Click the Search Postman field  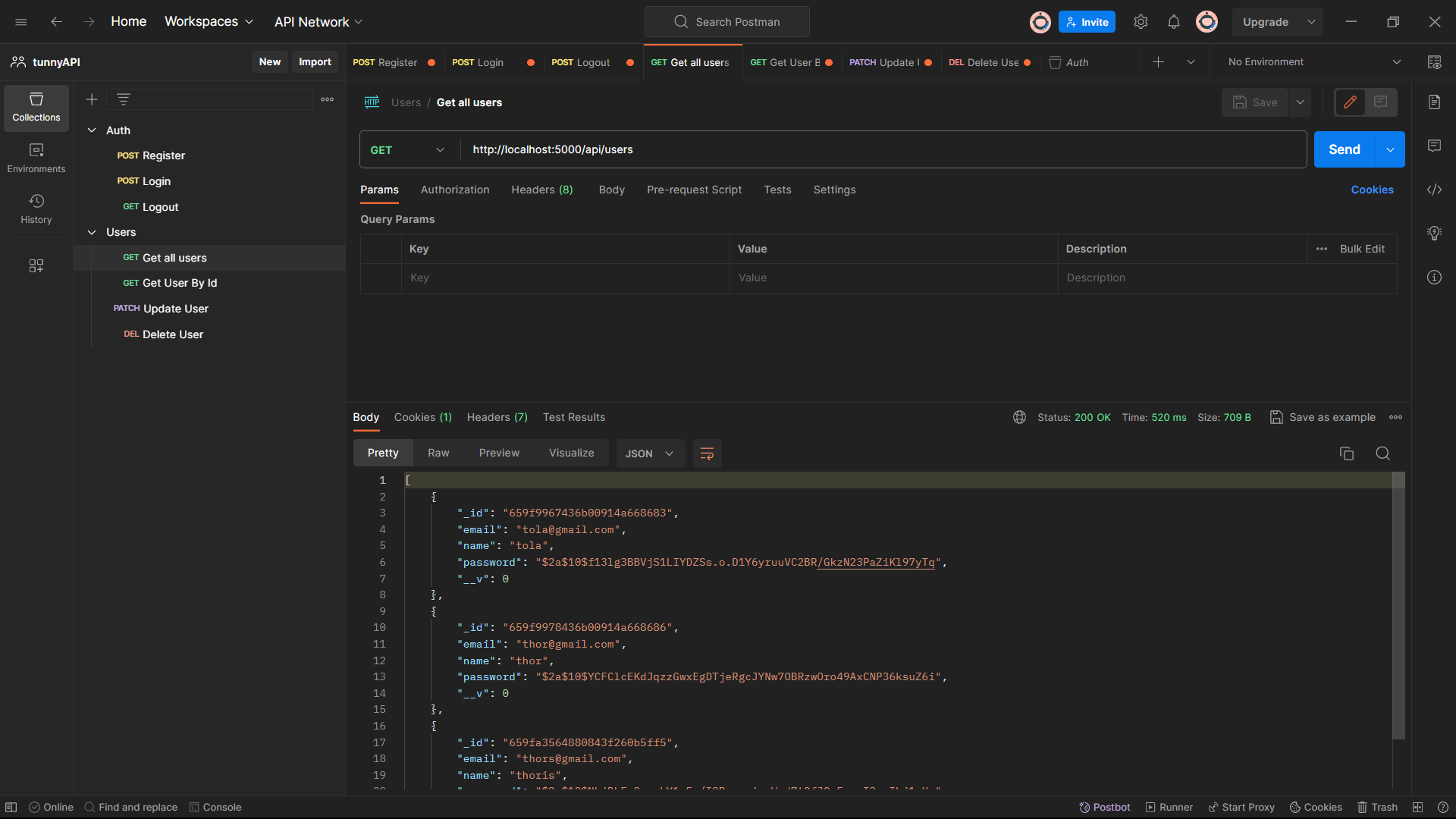pos(727,22)
